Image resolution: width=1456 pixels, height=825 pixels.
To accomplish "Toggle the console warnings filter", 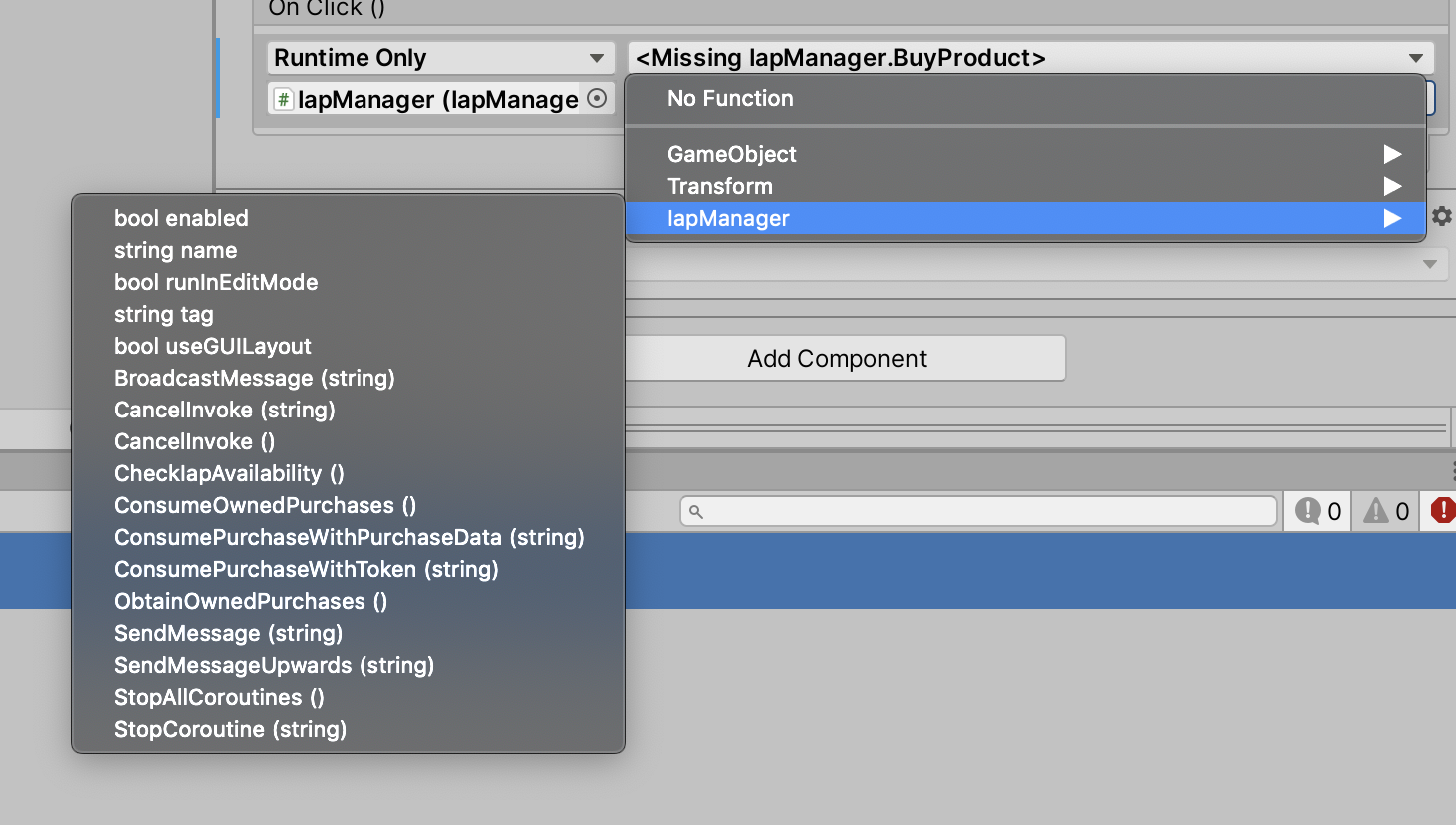I will [1384, 510].
